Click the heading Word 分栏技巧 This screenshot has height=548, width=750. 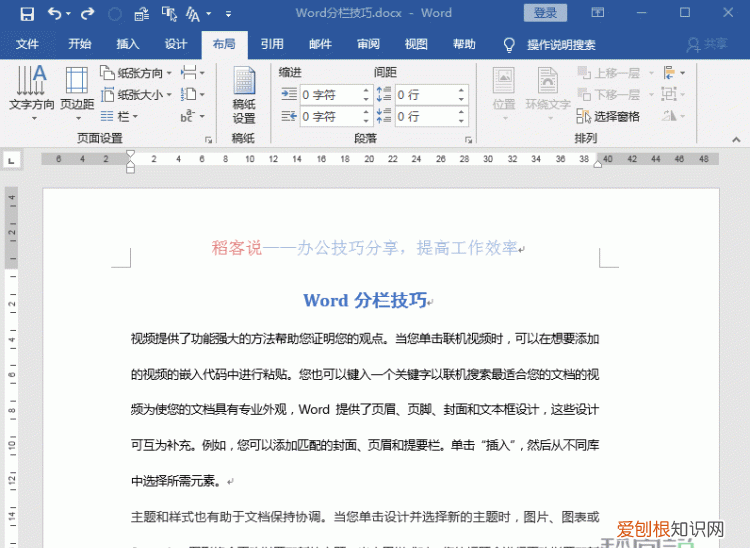click(x=365, y=300)
